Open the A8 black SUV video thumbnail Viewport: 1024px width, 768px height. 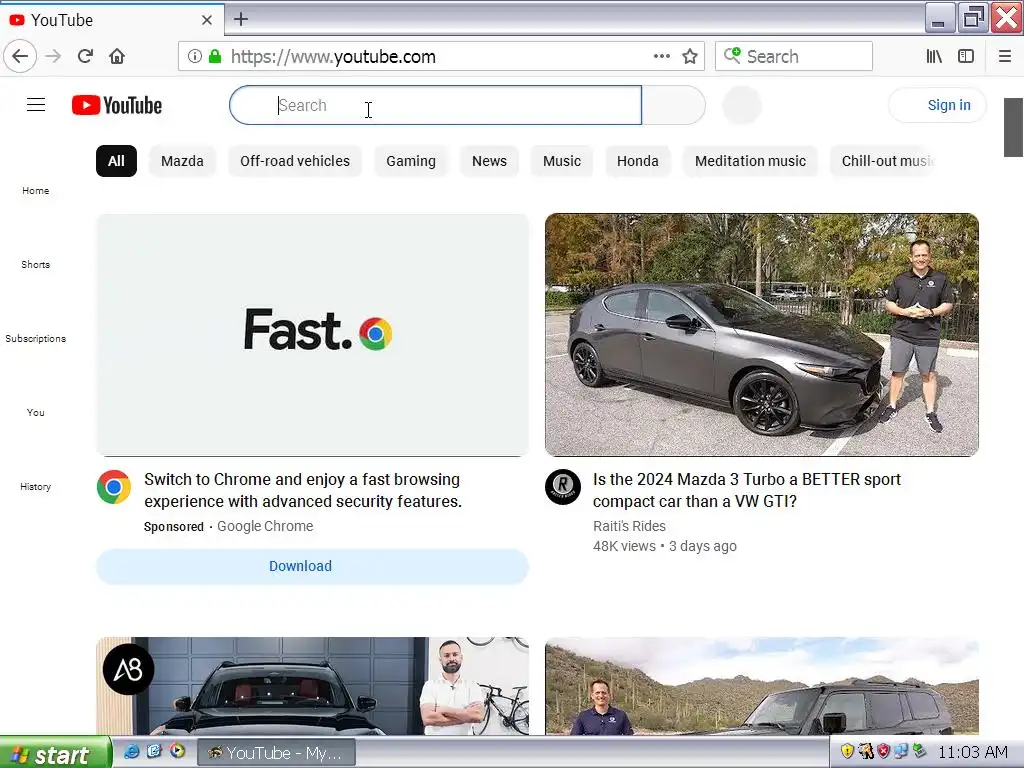[x=312, y=686]
